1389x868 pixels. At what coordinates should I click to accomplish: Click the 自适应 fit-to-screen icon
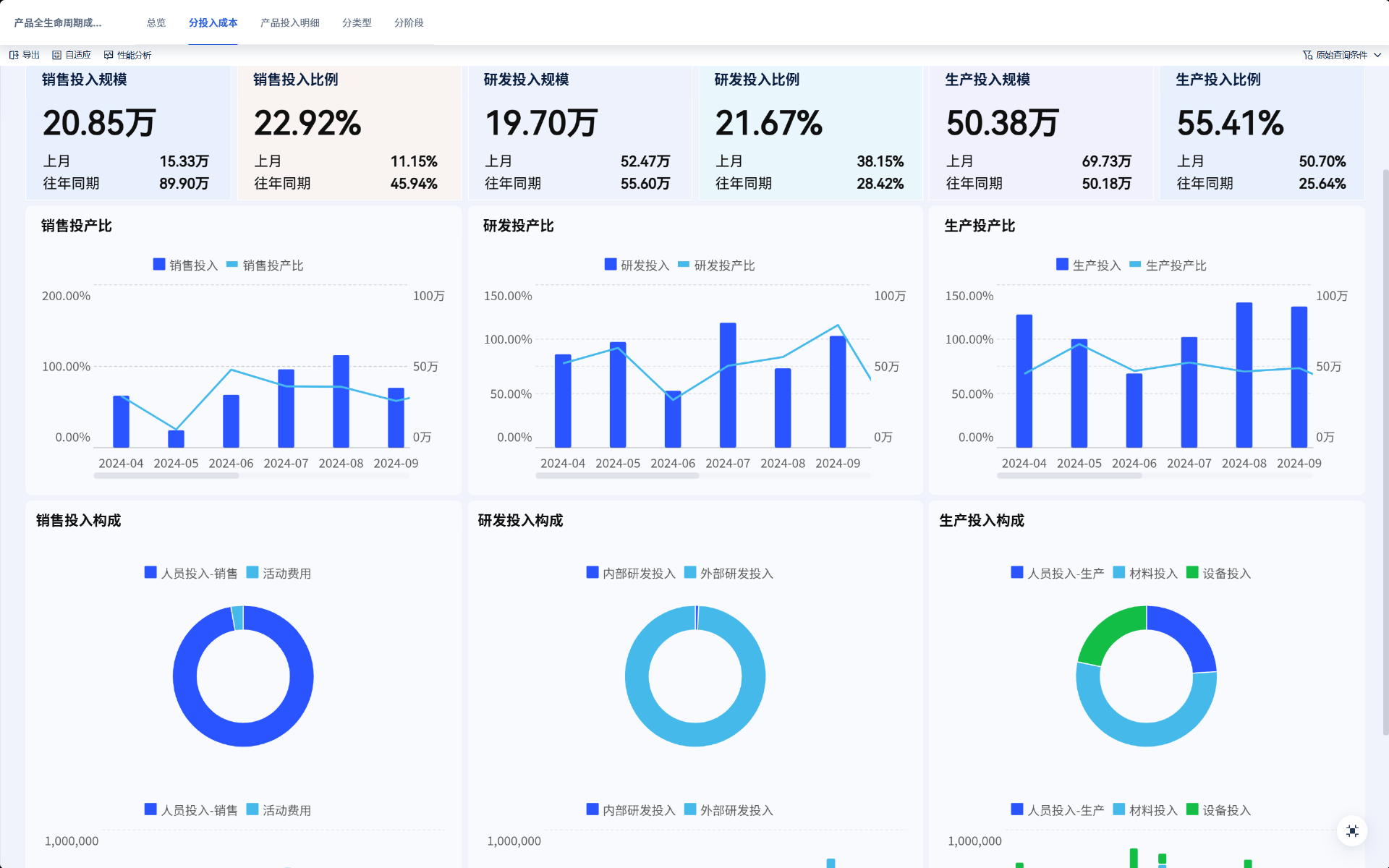point(56,55)
